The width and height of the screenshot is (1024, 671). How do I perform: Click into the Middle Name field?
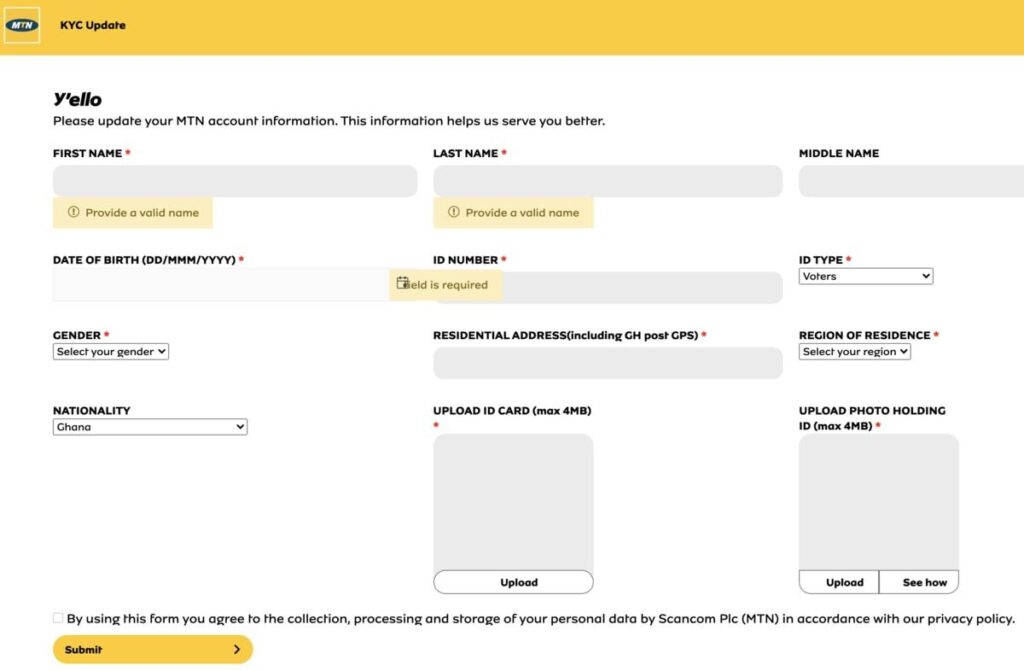coord(910,181)
